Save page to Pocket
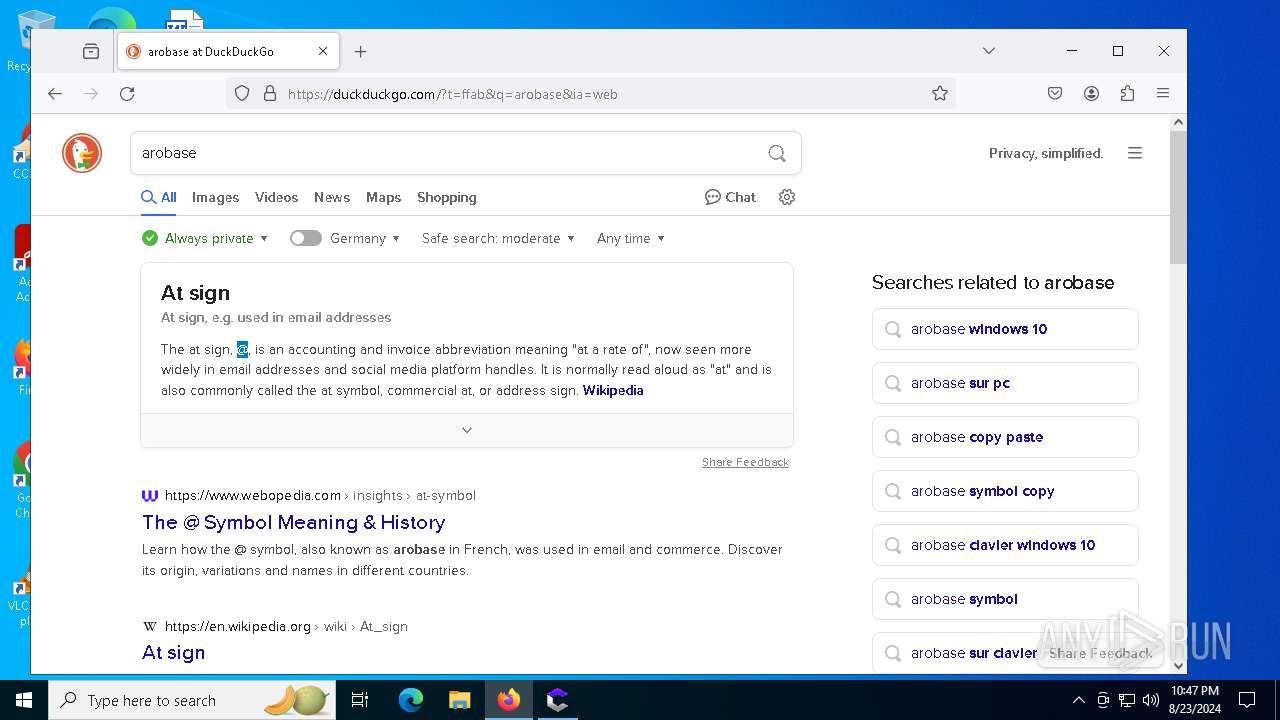This screenshot has height=720, width=1280. [1055, 93]
